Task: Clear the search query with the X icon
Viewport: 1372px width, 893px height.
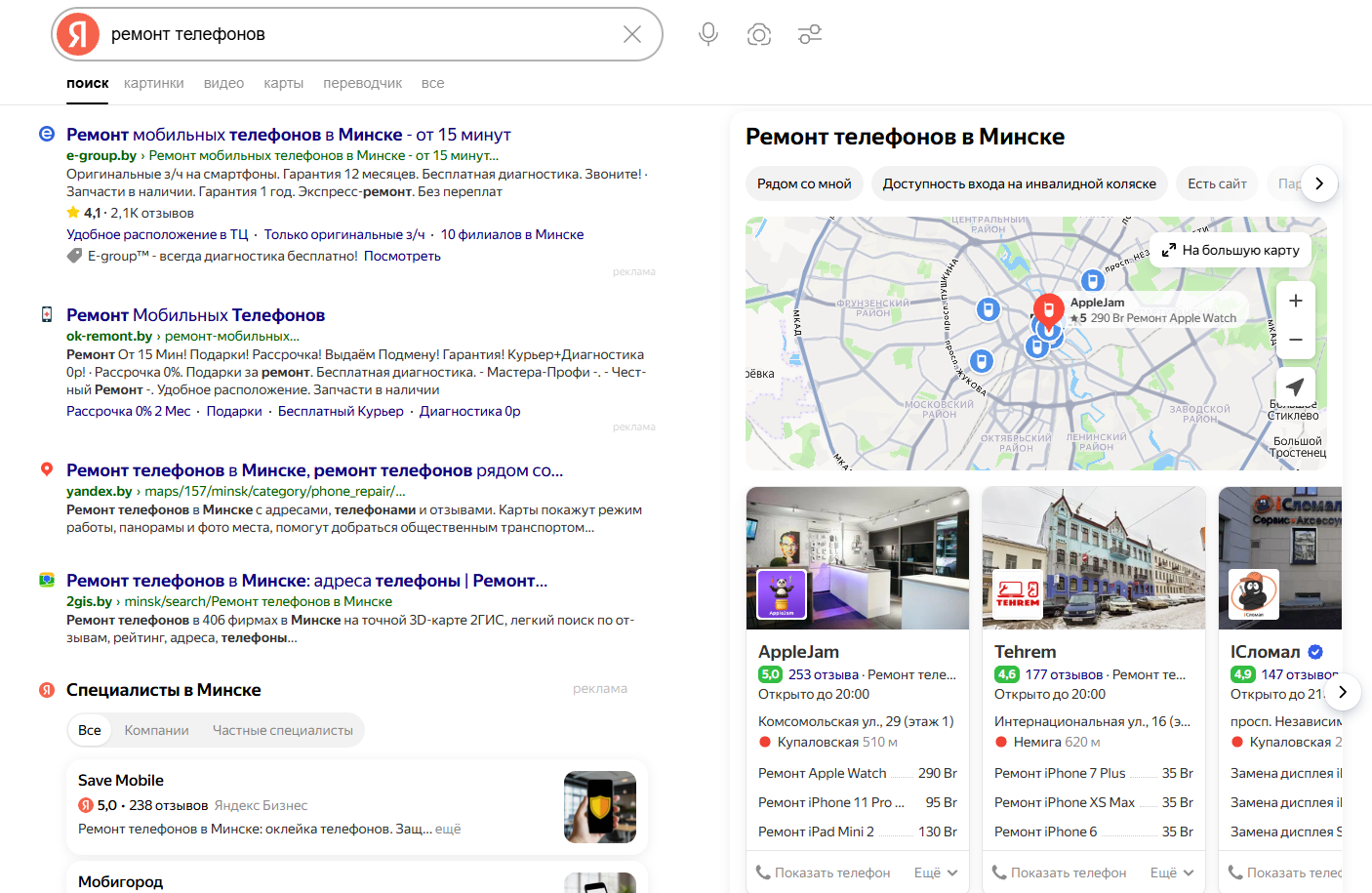Action: click(x=632, y=34)
